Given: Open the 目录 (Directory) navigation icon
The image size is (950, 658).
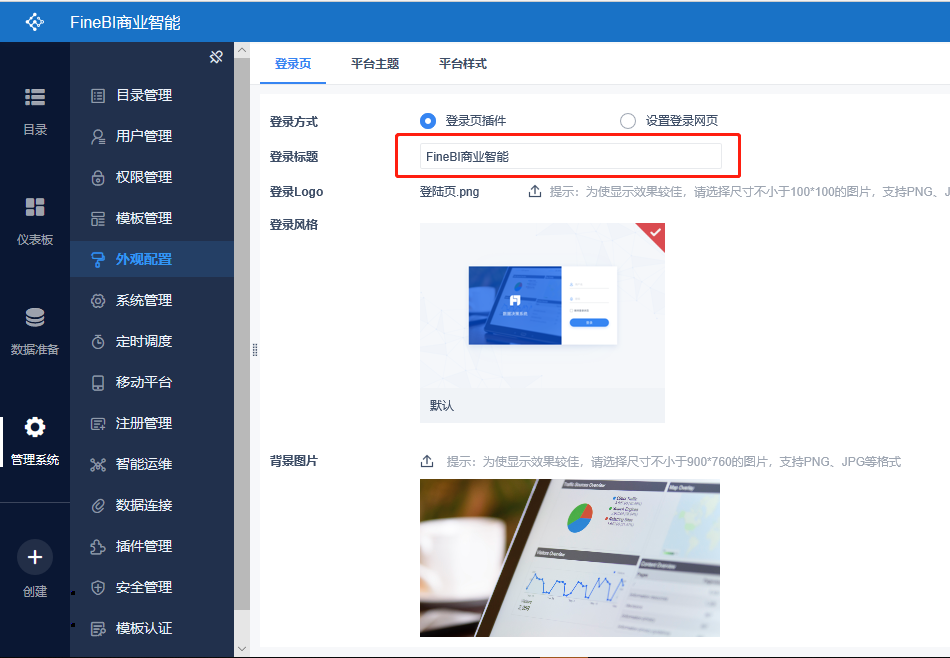Looking at the screenshot, I should point(35,97).
